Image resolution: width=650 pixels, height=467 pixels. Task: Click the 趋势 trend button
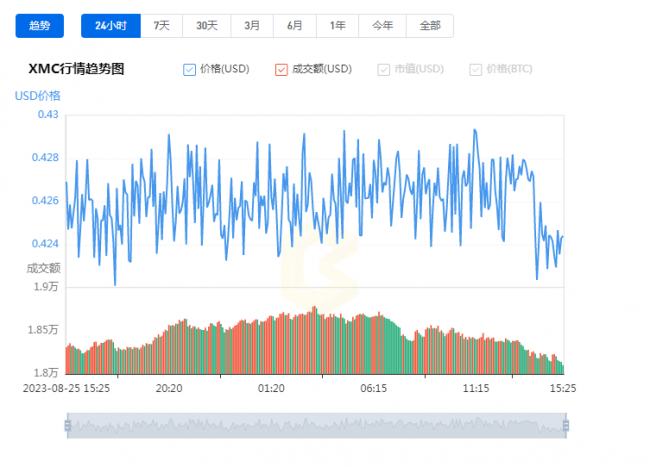tap(40, 26)
